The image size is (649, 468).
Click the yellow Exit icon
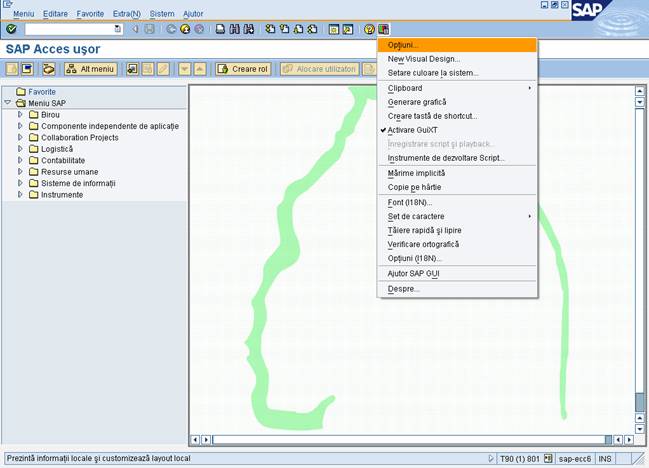185,29
